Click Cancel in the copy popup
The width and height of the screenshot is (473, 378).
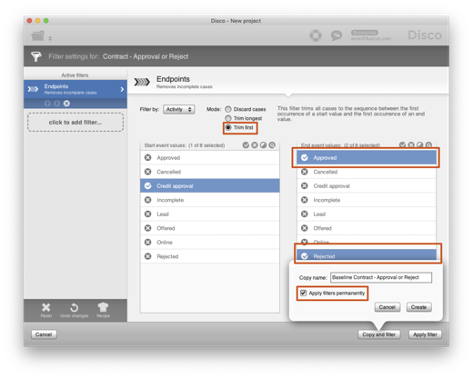click(387, 307)
